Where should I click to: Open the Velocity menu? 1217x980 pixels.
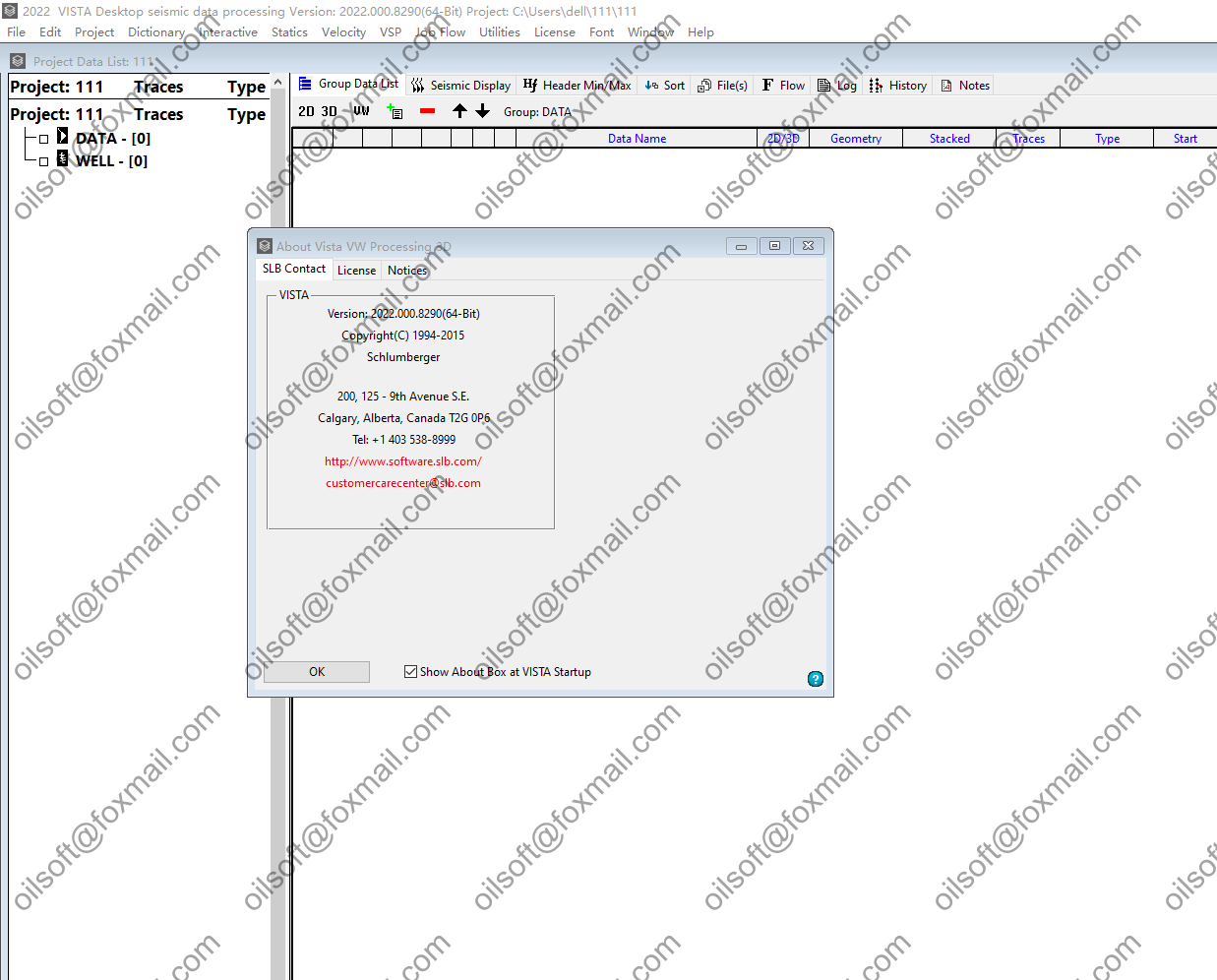coord(343,32)
